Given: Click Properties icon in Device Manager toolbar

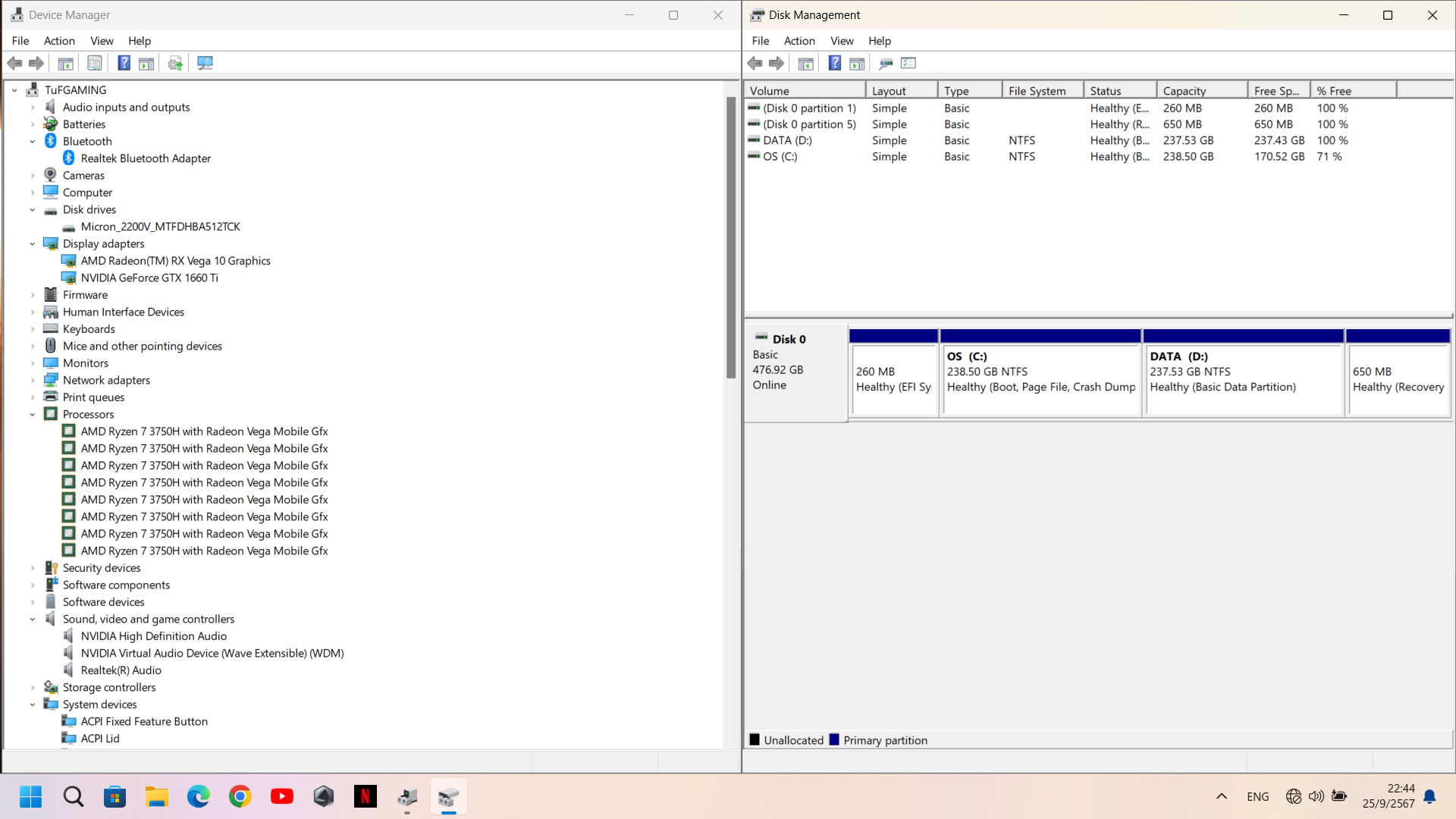Looking at the screenshot, I should pyautogui.click(x=95, y=63).
